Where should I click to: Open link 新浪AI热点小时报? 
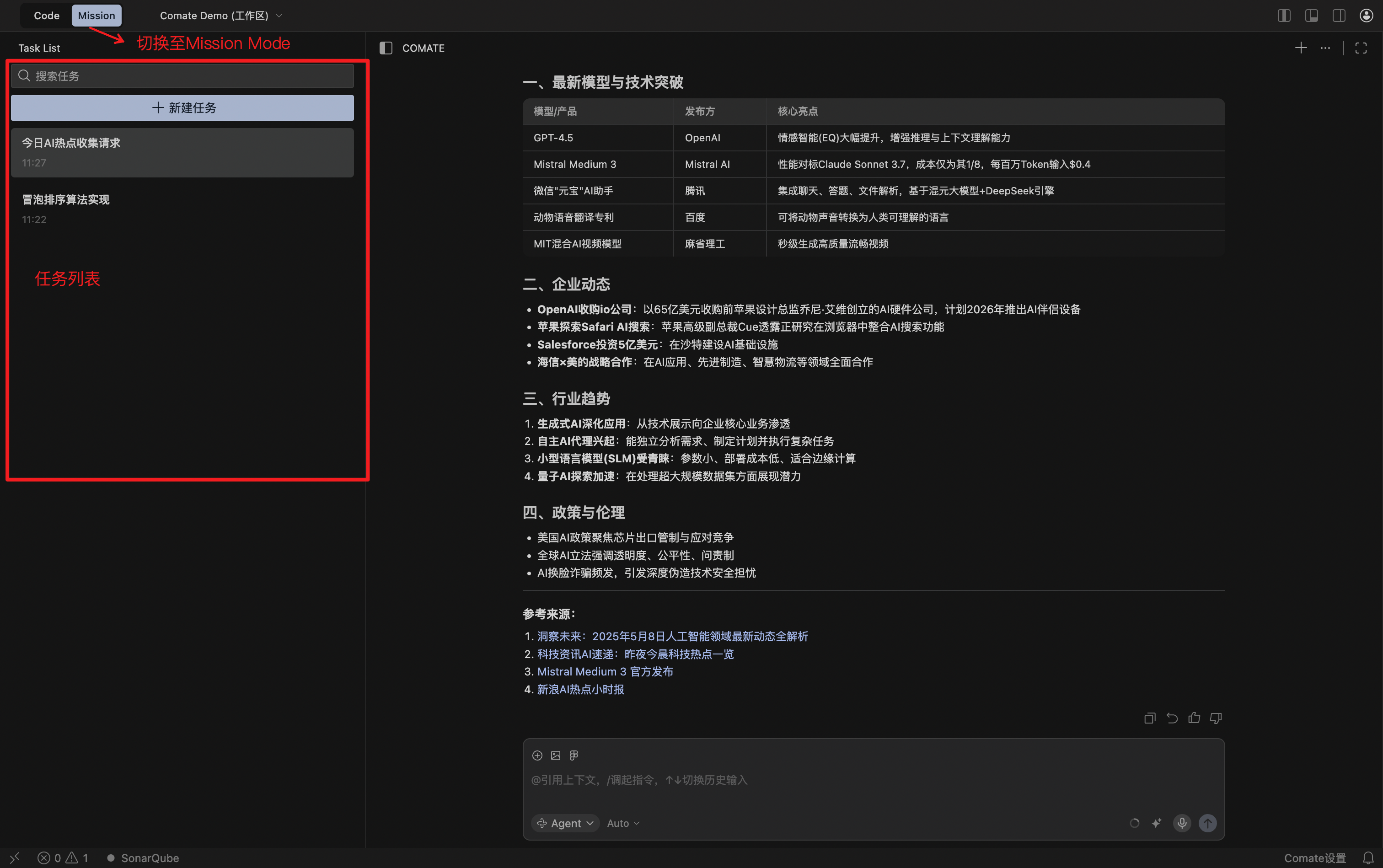580,690
